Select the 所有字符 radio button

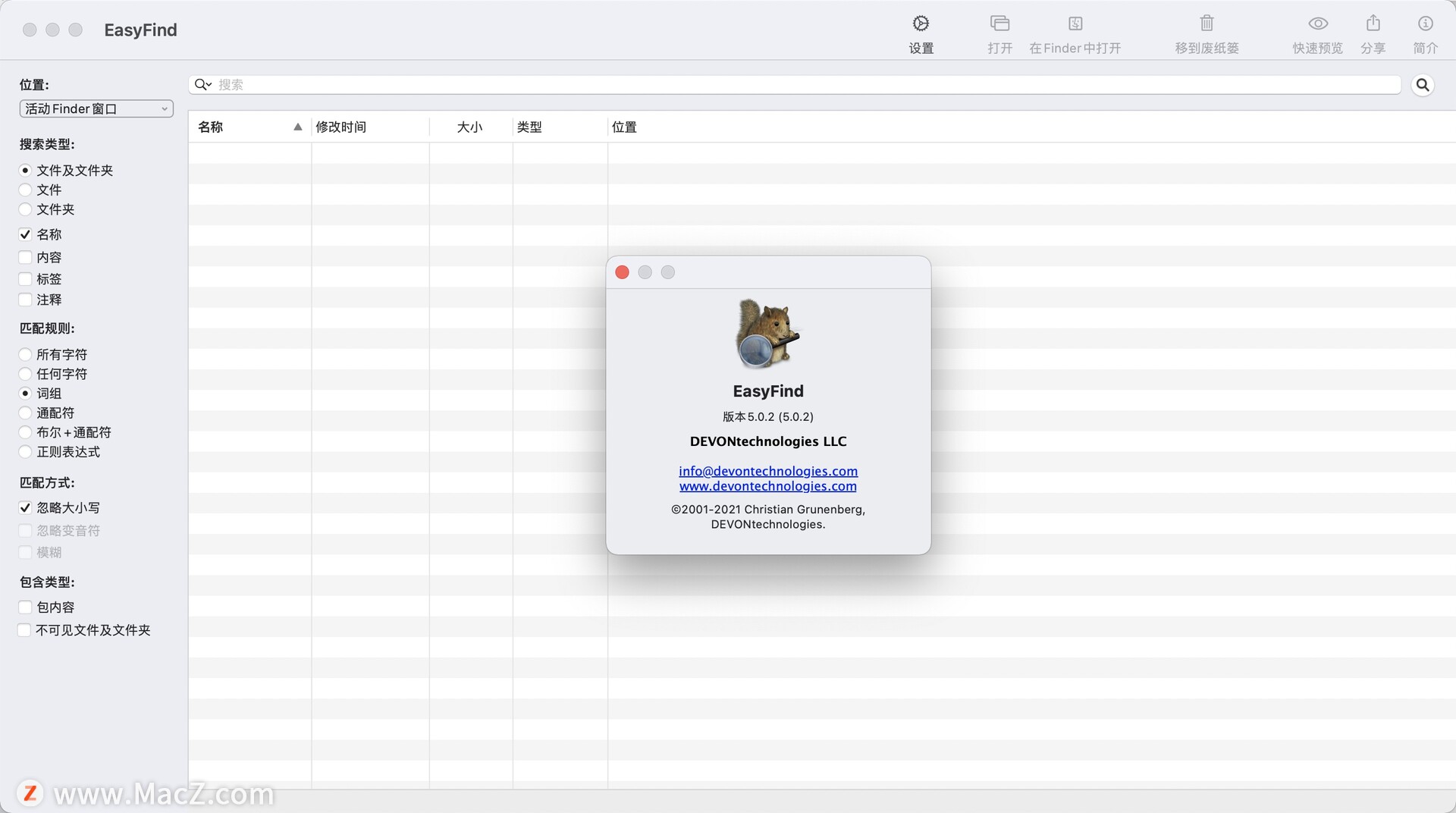point(25,354)
